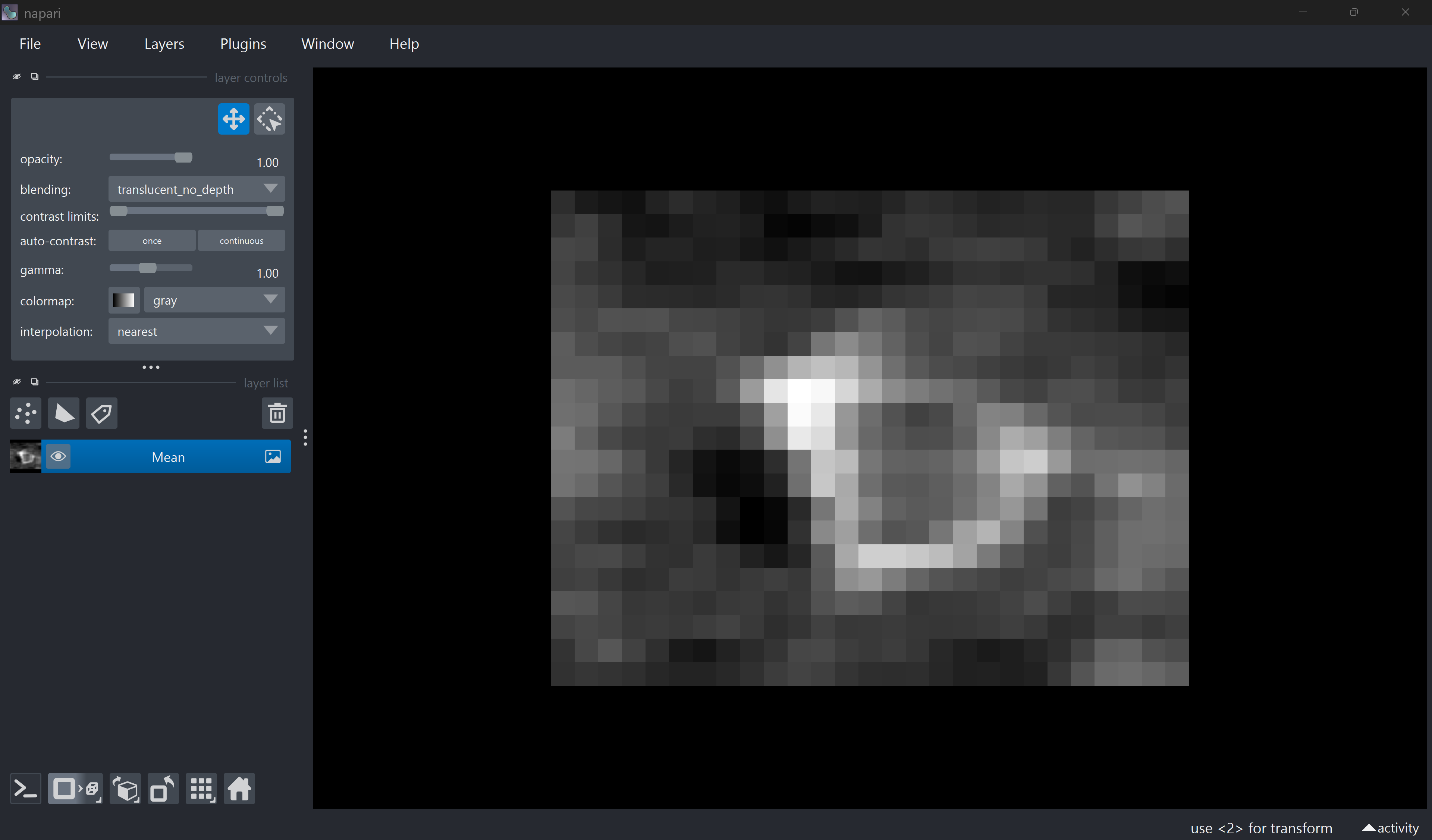Reset view with the home icon
This screenshot has width=1432, height=840.
click(x=239, y=789)
